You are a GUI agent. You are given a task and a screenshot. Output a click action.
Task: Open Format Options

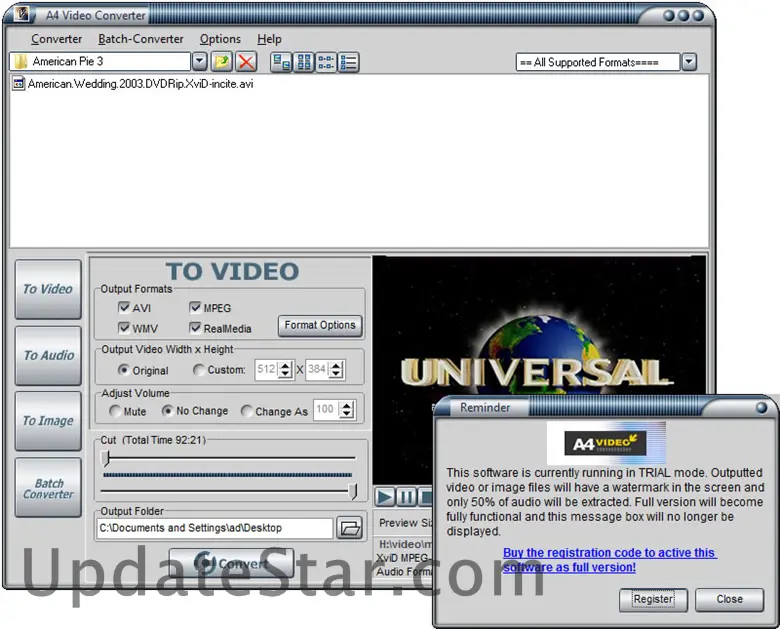320,325
